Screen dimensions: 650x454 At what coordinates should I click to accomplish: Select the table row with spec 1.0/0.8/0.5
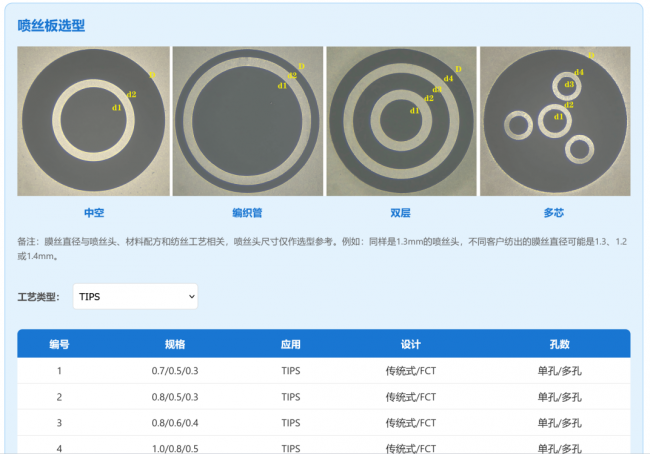(175, 447)
